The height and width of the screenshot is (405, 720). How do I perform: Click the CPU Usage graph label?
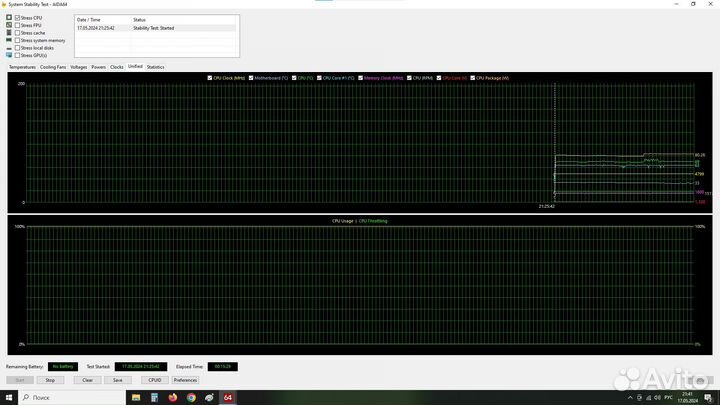[x=343, y=221]
